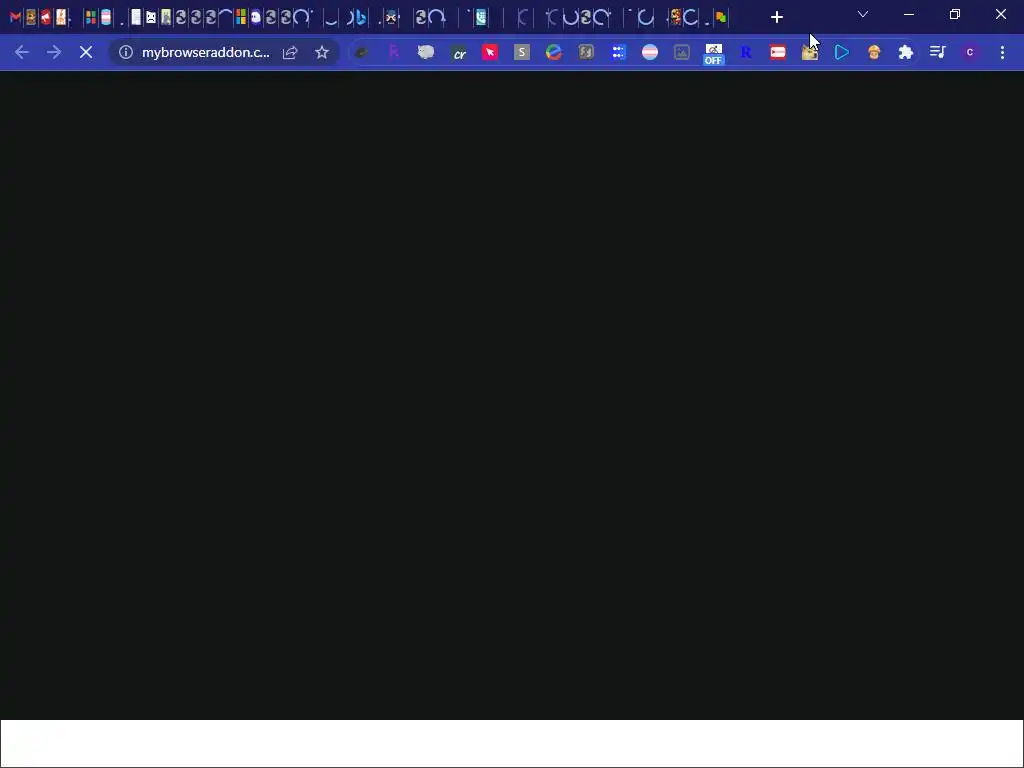Open the purple R extension

[393, 52]
